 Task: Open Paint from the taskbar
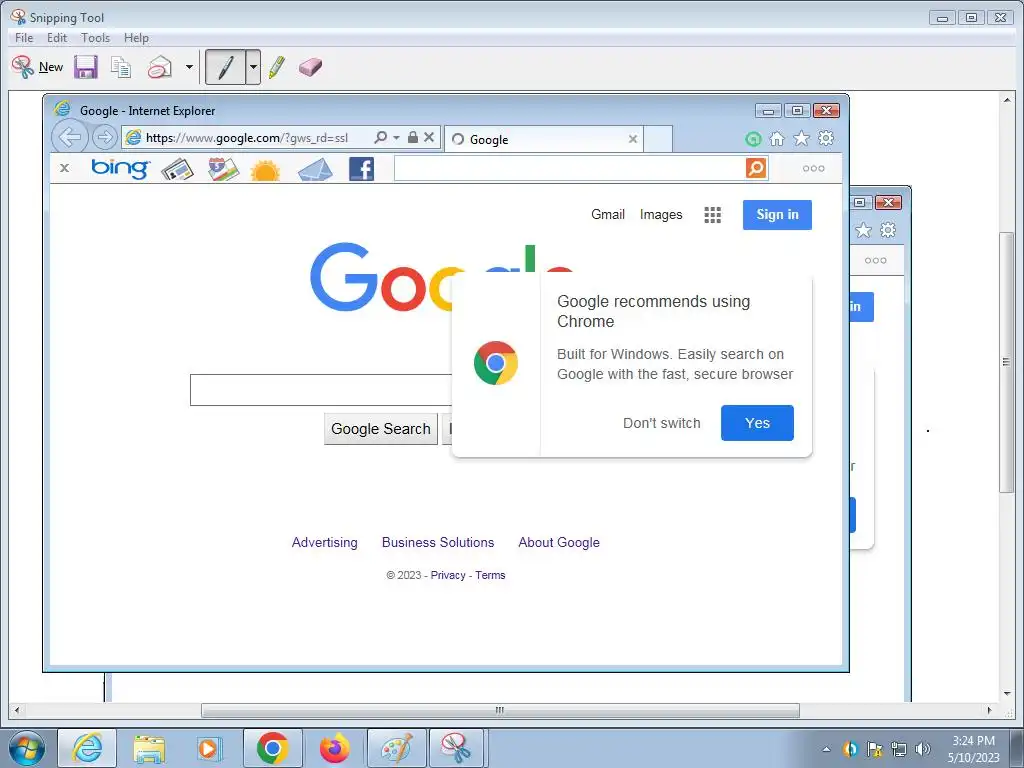coord(396,748)
